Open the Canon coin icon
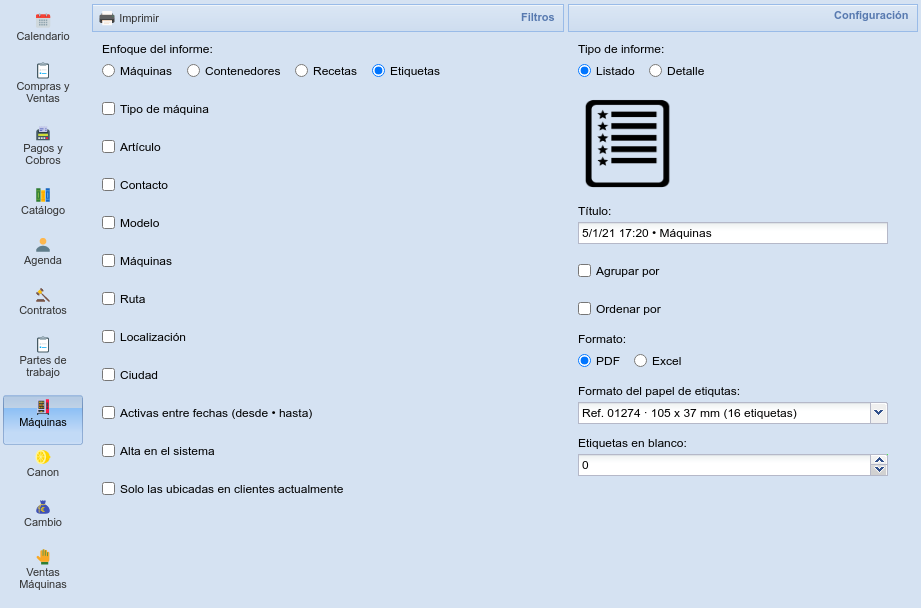This screenshot has width=921, height=608. tap(43, 457)
